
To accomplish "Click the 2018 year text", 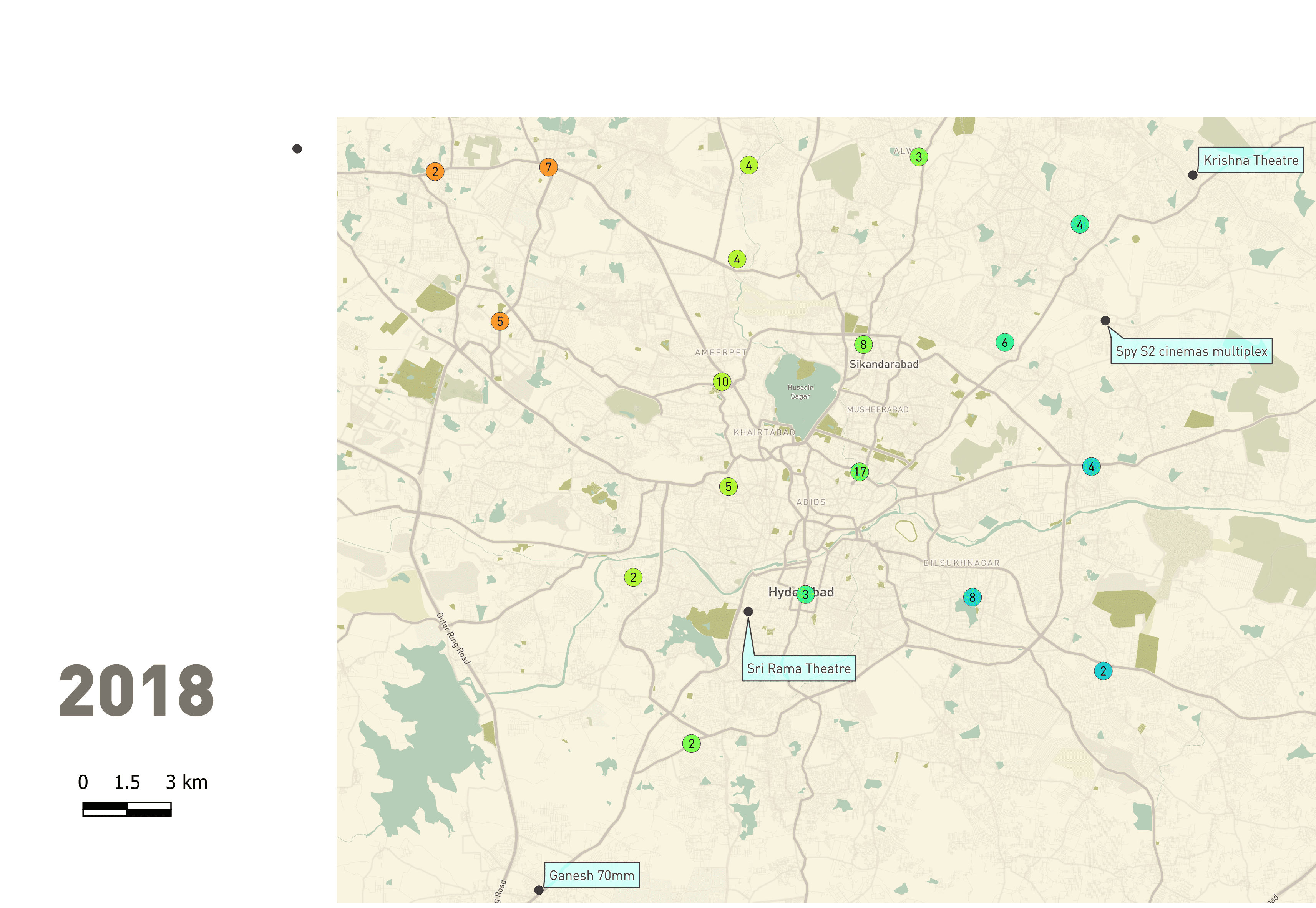I will [136, 691].
